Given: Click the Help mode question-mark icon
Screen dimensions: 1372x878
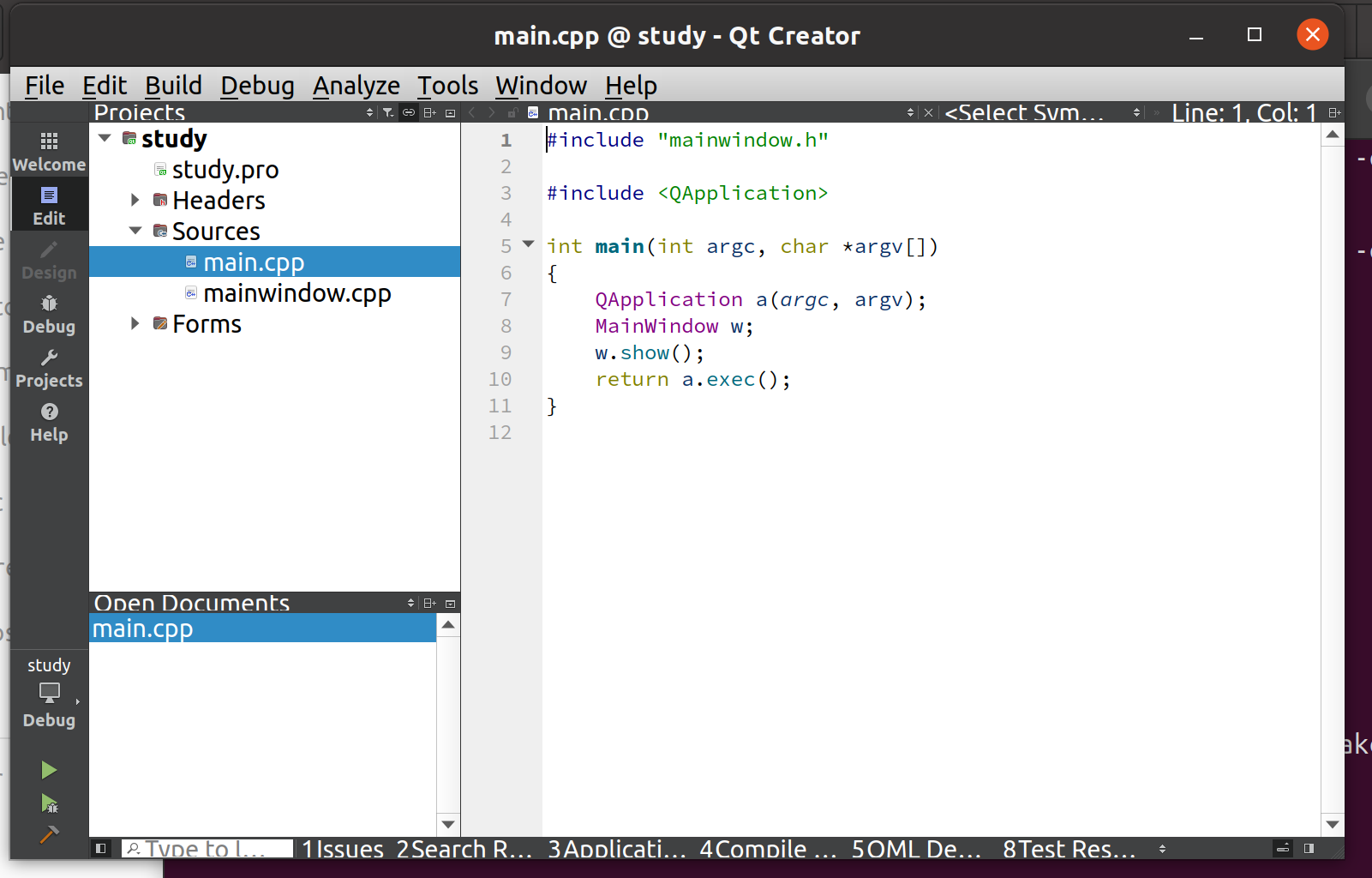Looking at the screenshot, I should (x=49, y=422).
